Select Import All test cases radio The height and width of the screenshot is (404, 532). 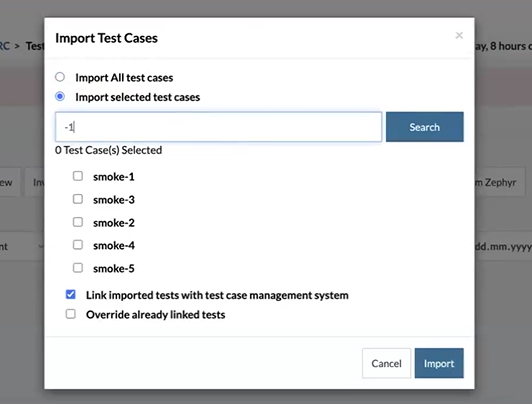click(60, 77)
